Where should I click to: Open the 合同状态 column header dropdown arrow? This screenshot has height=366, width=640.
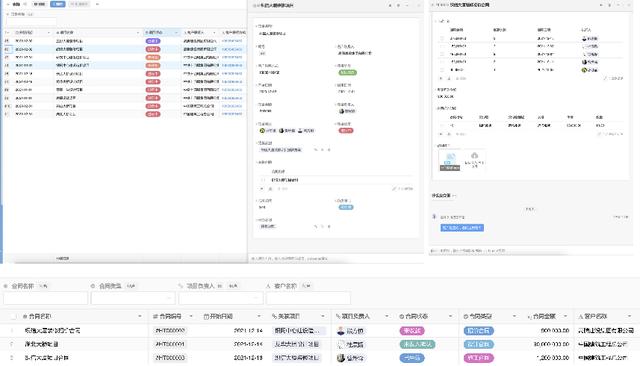click(x=451, y=316)
